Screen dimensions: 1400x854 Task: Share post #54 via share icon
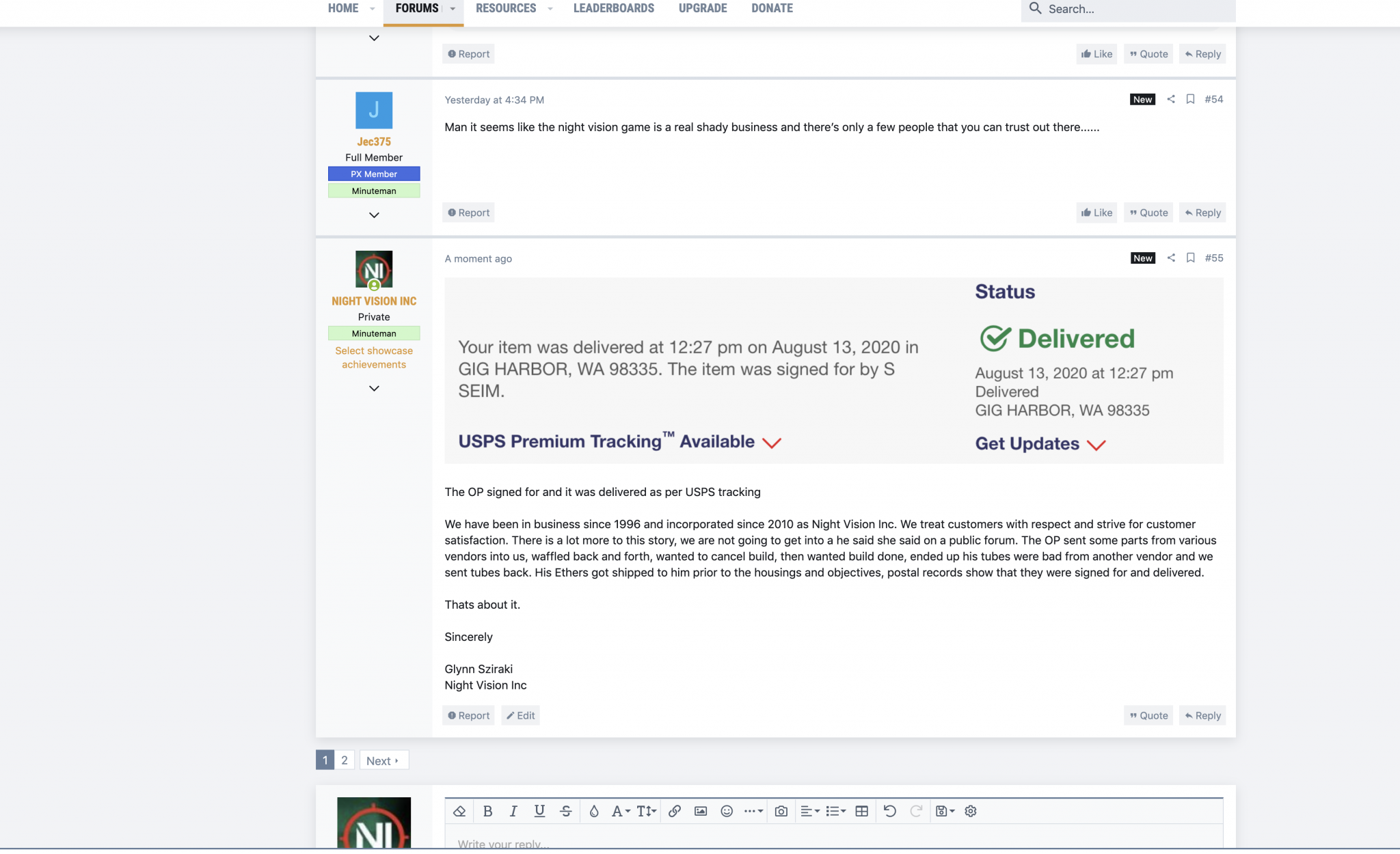tap(1171, 99)
